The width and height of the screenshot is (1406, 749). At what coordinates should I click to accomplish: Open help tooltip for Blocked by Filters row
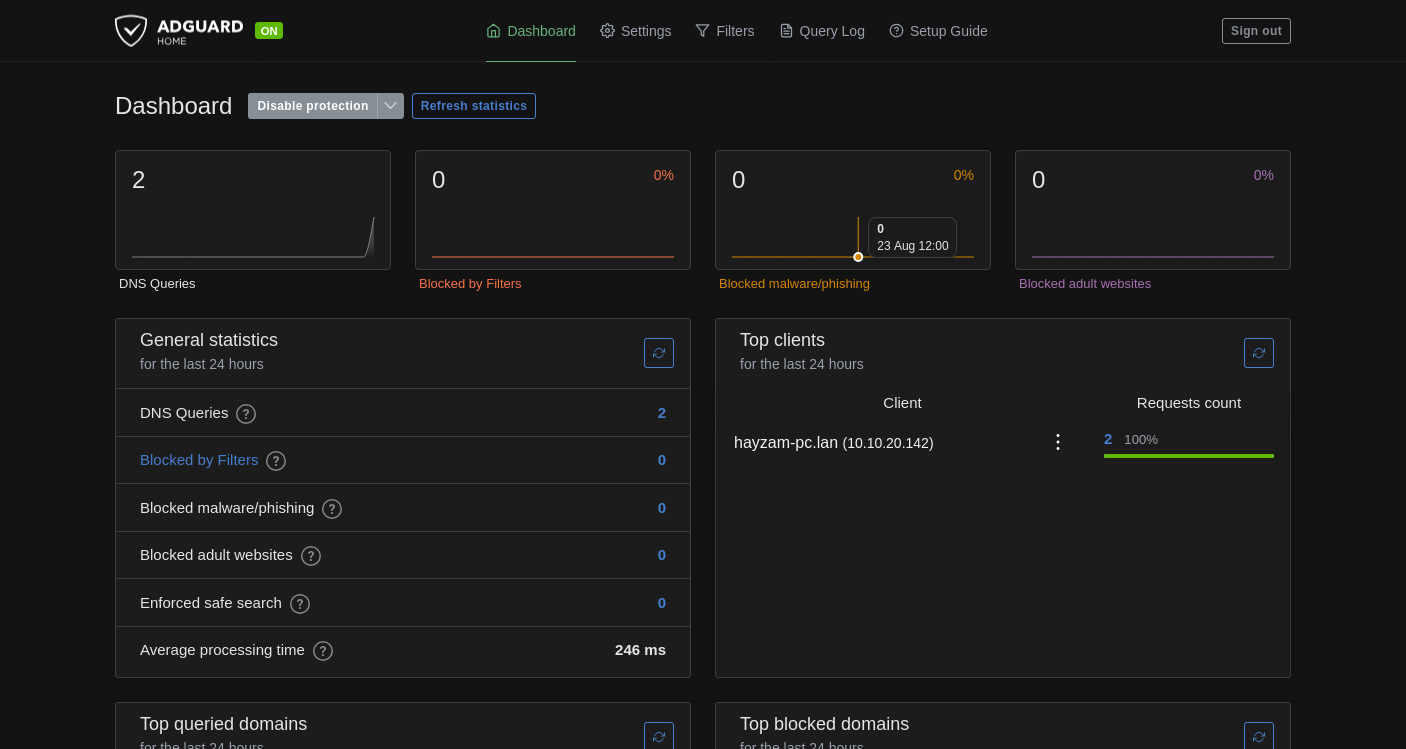pyautogui.click(x=276, y=461)
